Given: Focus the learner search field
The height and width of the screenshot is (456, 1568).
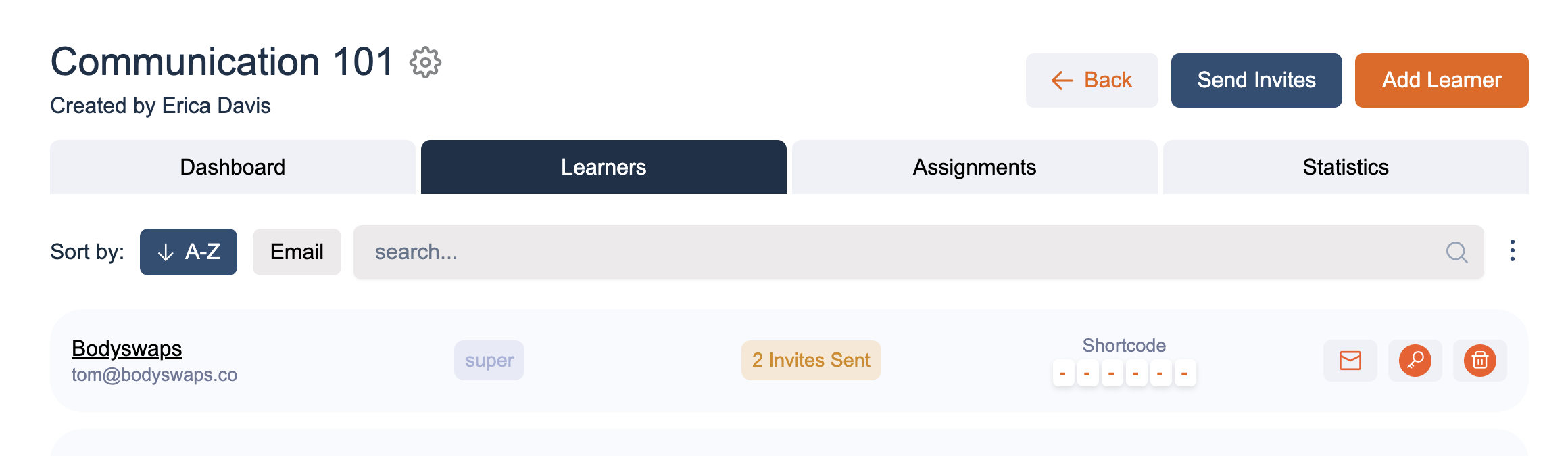Looking at the screenshot, I should pyautogui.click(x=918, y=252).
